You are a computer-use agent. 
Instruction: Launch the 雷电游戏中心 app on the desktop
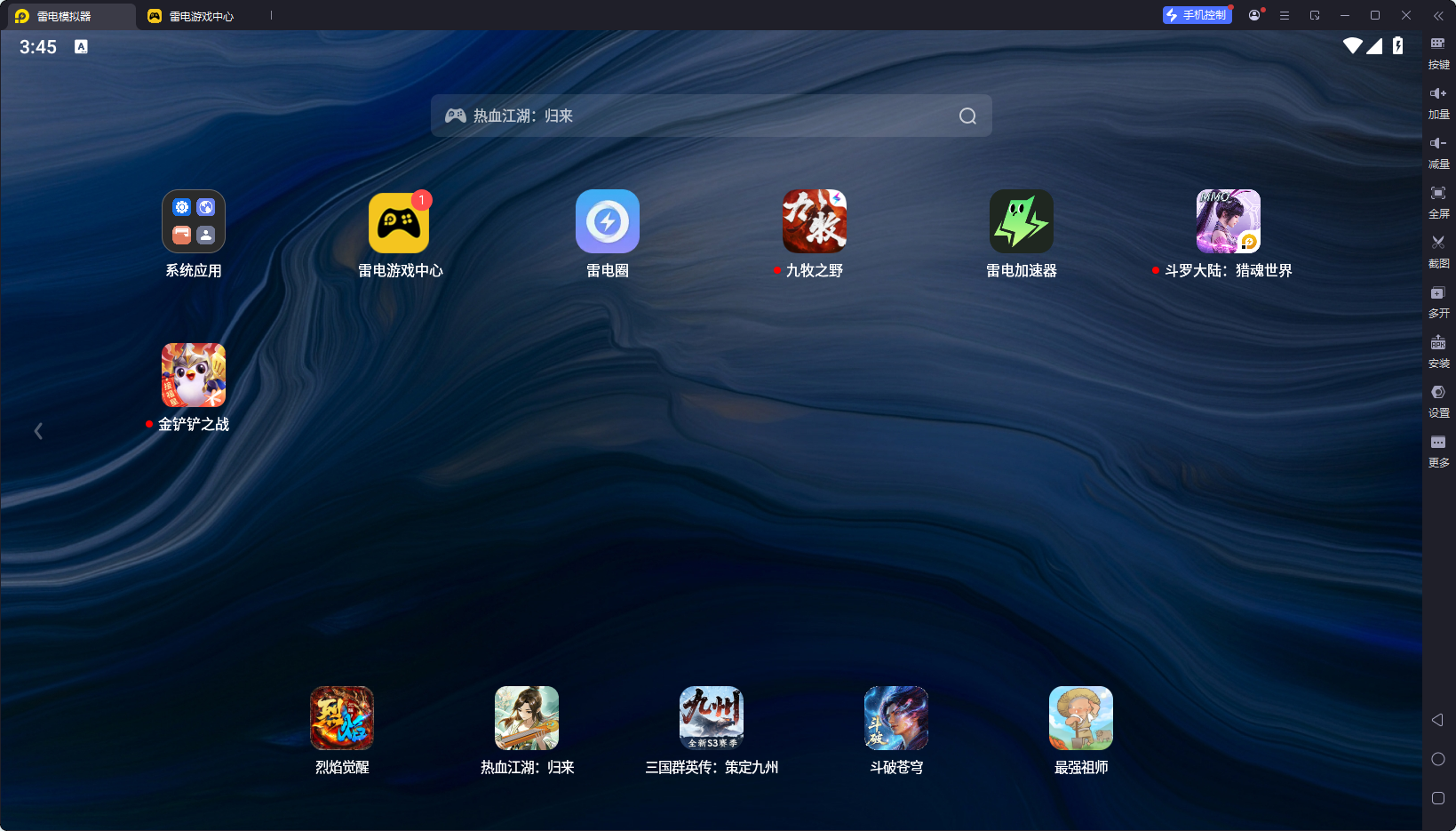pyautogui.click(x=400, y=221)
